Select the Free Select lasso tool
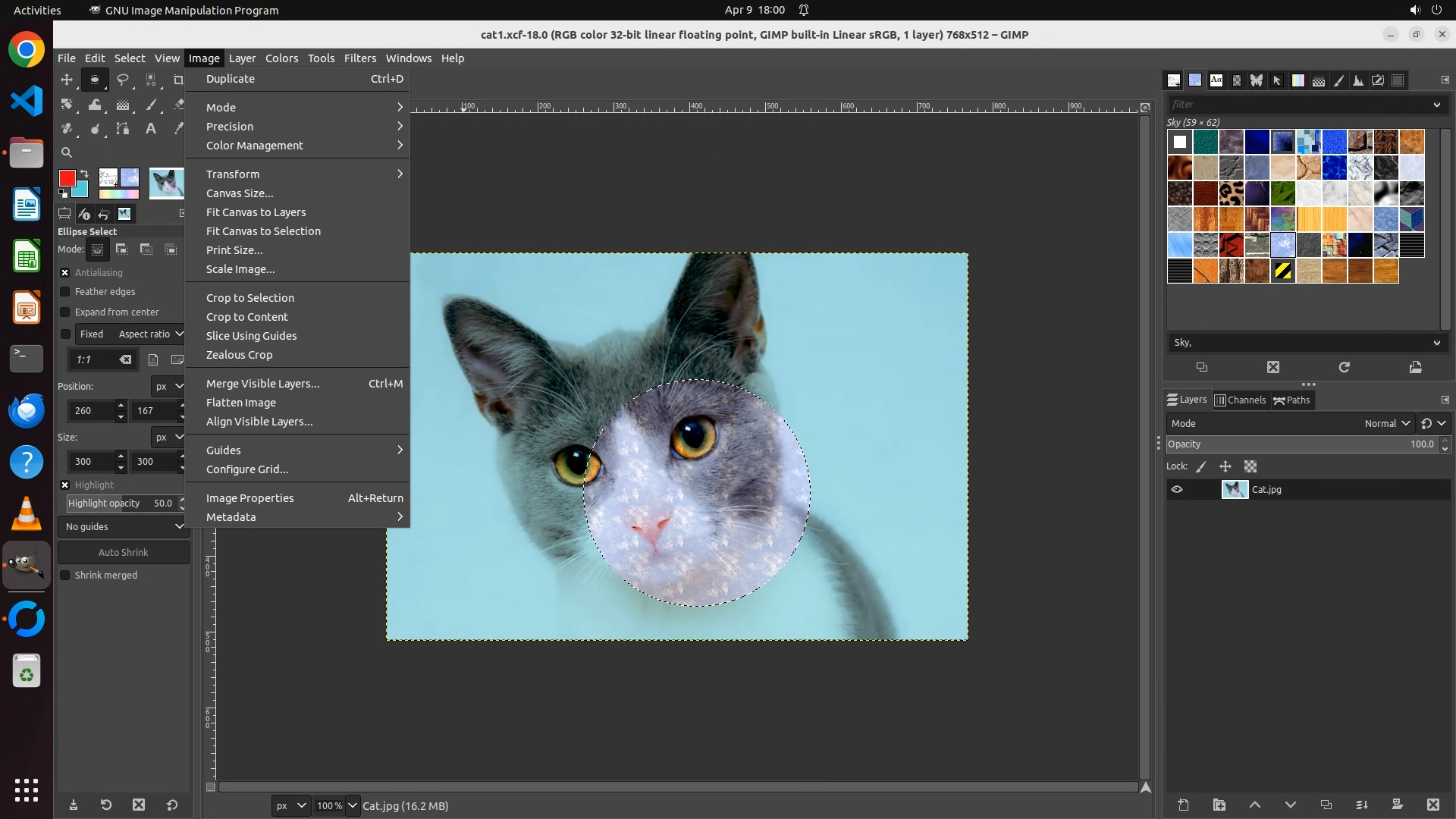Viewport: 1456px width, 819px height. tap(123, 80)
